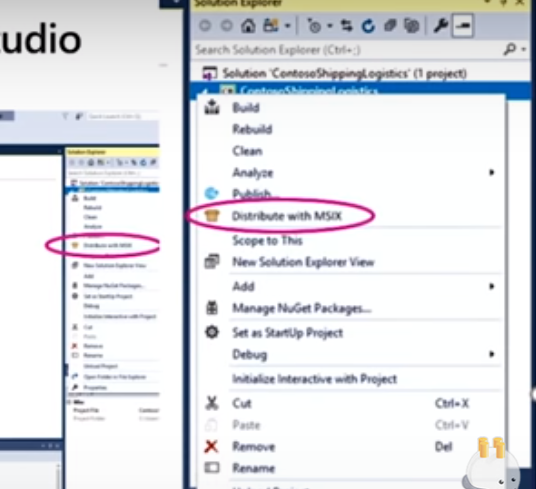Click the Rename icon
The height and width of the screenshot is (489, 536).
pyautogui.click(x=212, y=467)
